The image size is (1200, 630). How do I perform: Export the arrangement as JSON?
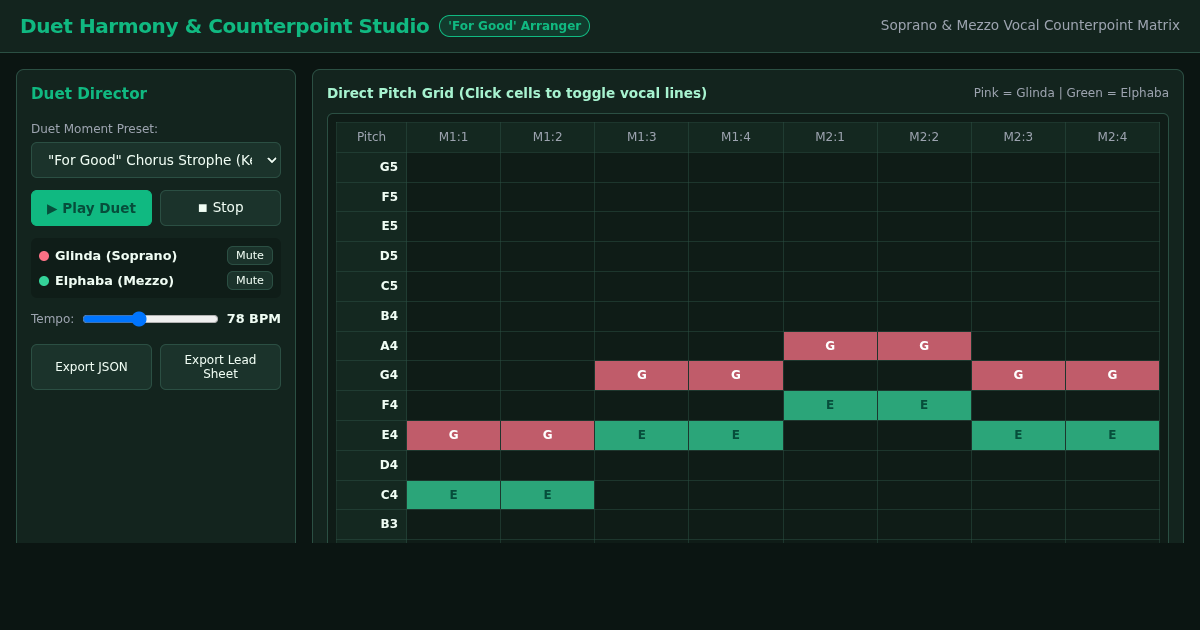[91, 367]
